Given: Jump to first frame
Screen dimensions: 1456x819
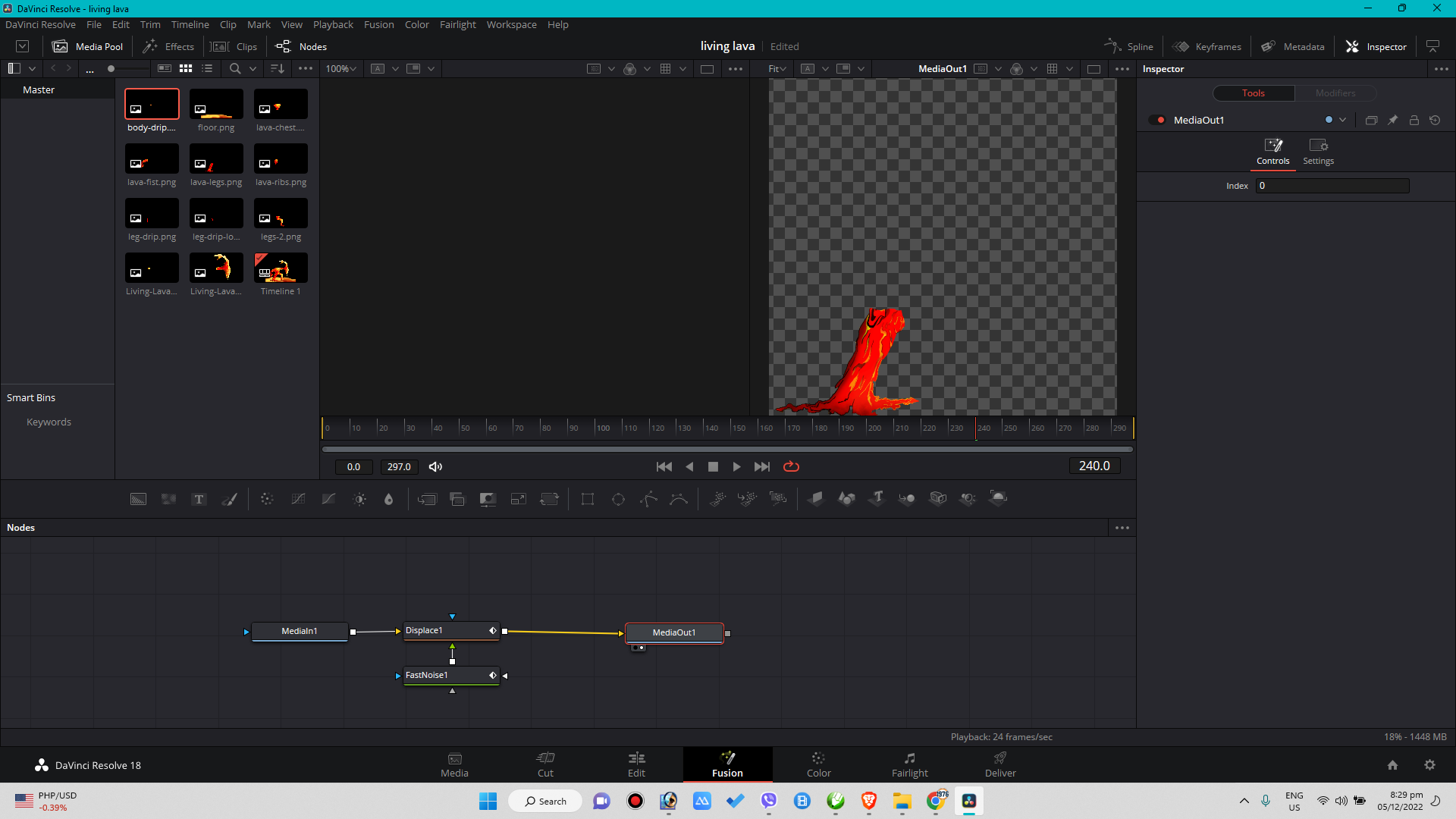Looking at the screenshot, I should pos(664,466).
